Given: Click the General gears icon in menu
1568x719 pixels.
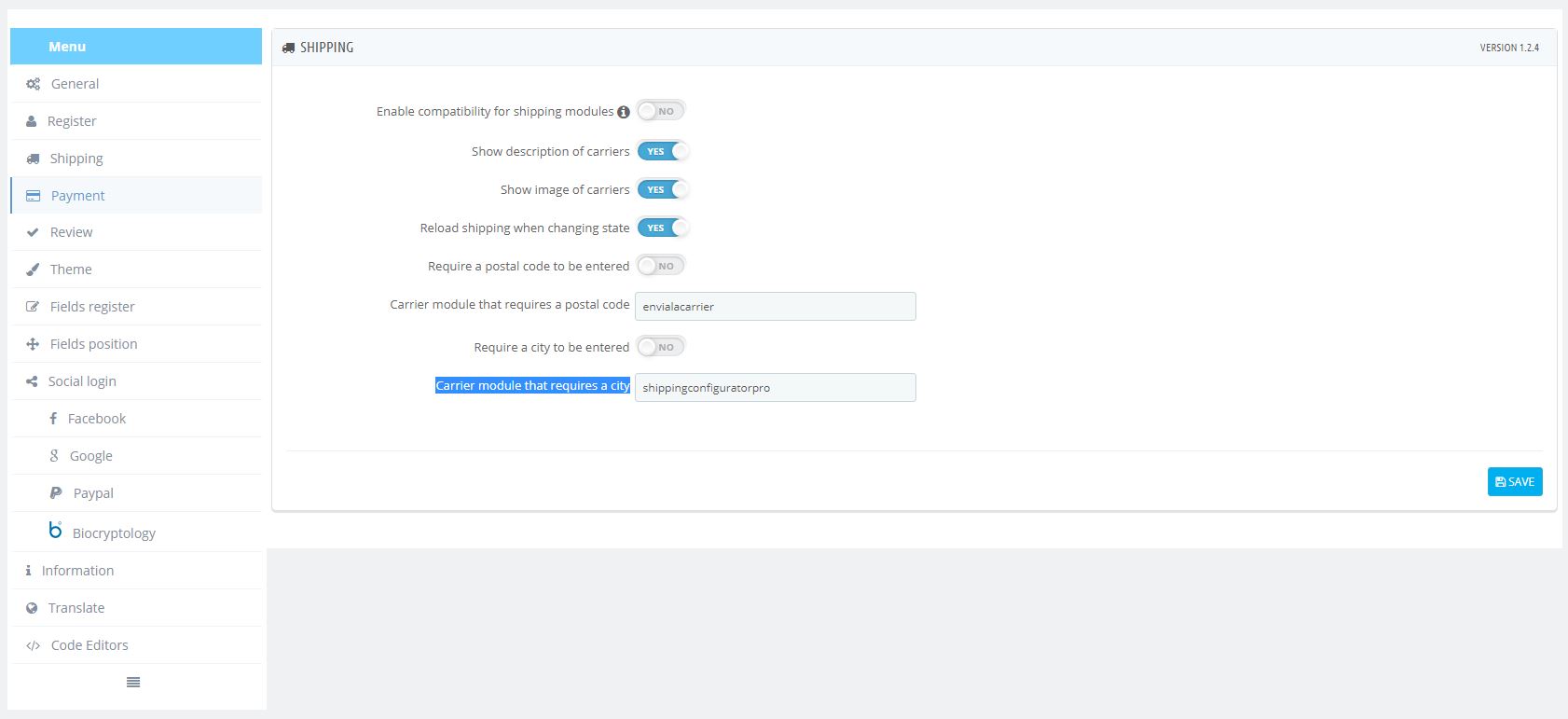Looking at the screenshot, I should pos(33,84).
